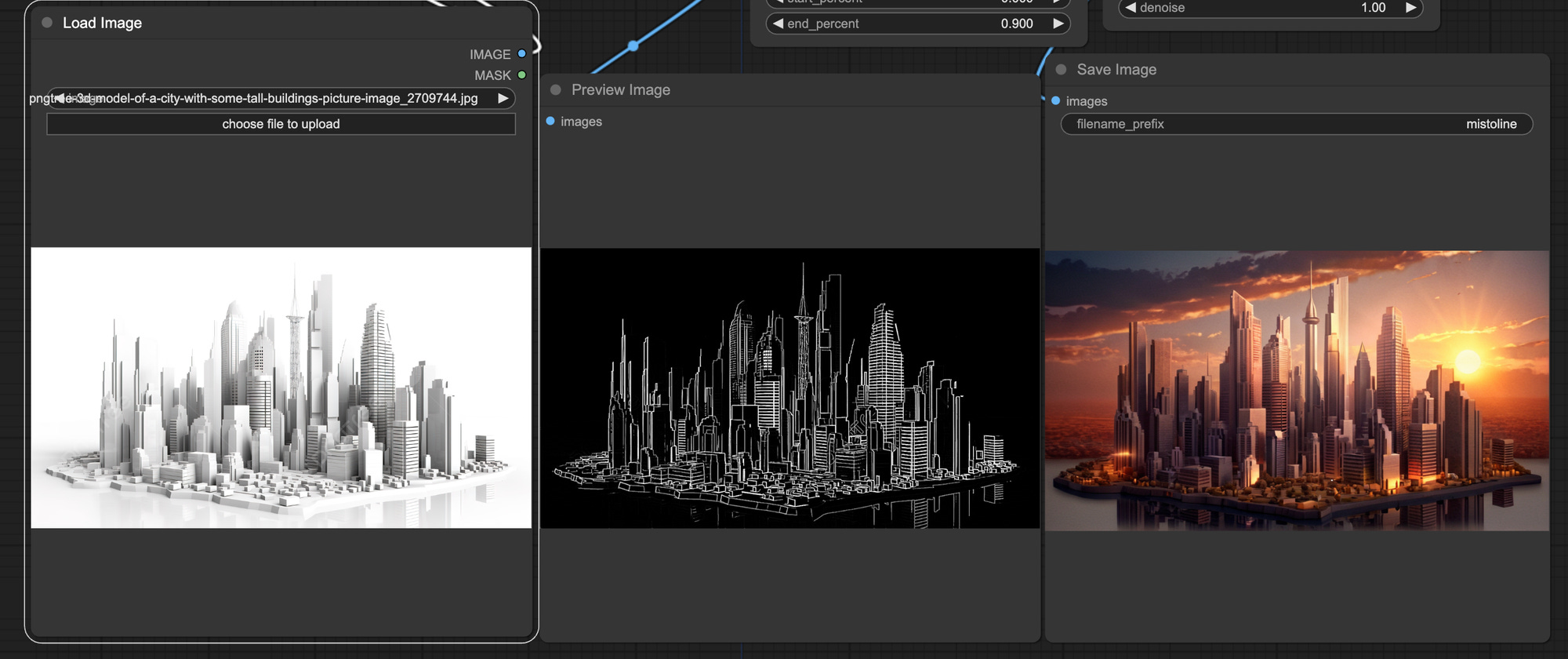Advance to next image file with right arrow
The image size is (1568, 659).
point(503,98)
